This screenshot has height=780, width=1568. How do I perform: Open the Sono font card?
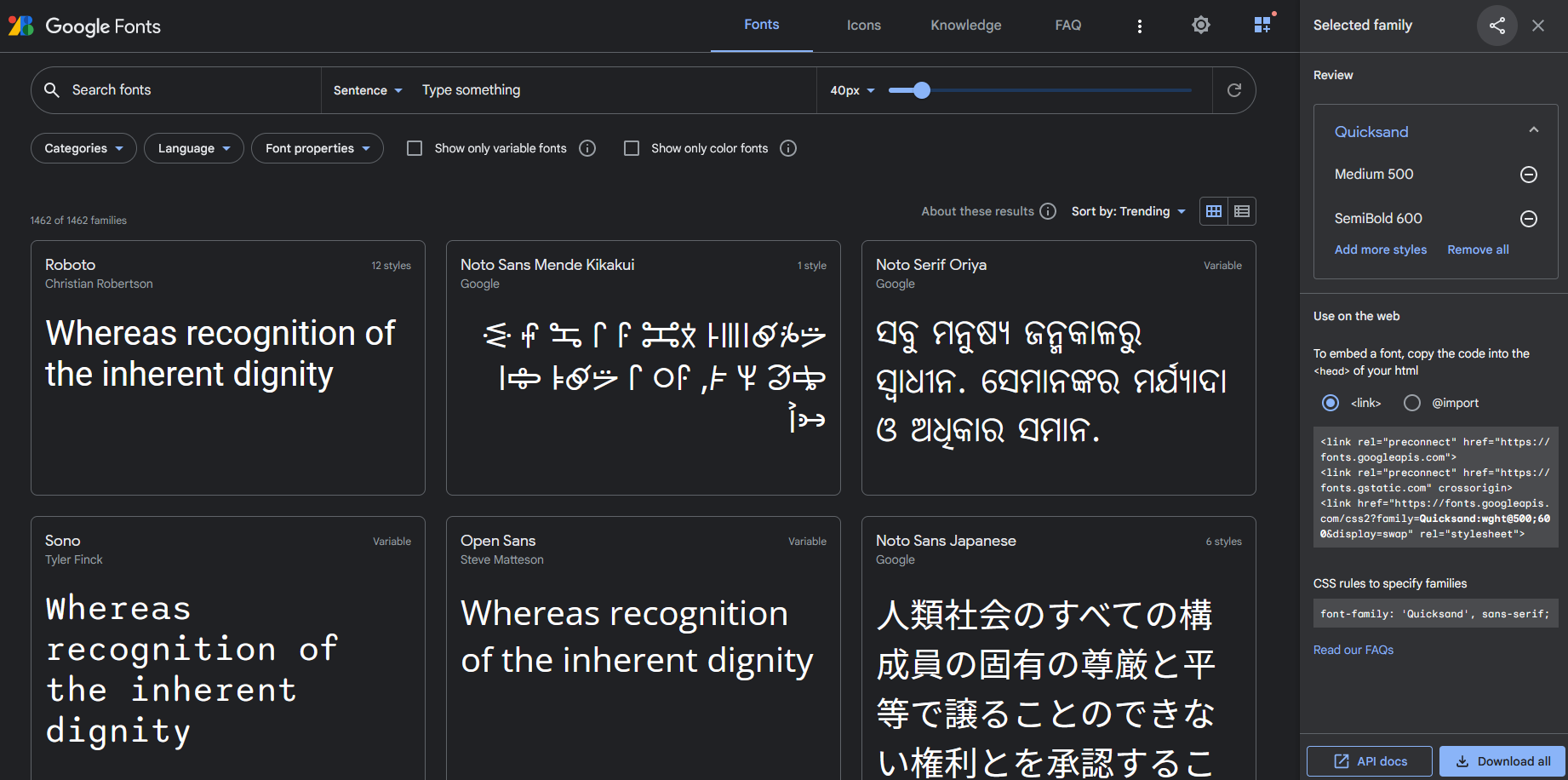pyautogui.click(x=228, y=648)
